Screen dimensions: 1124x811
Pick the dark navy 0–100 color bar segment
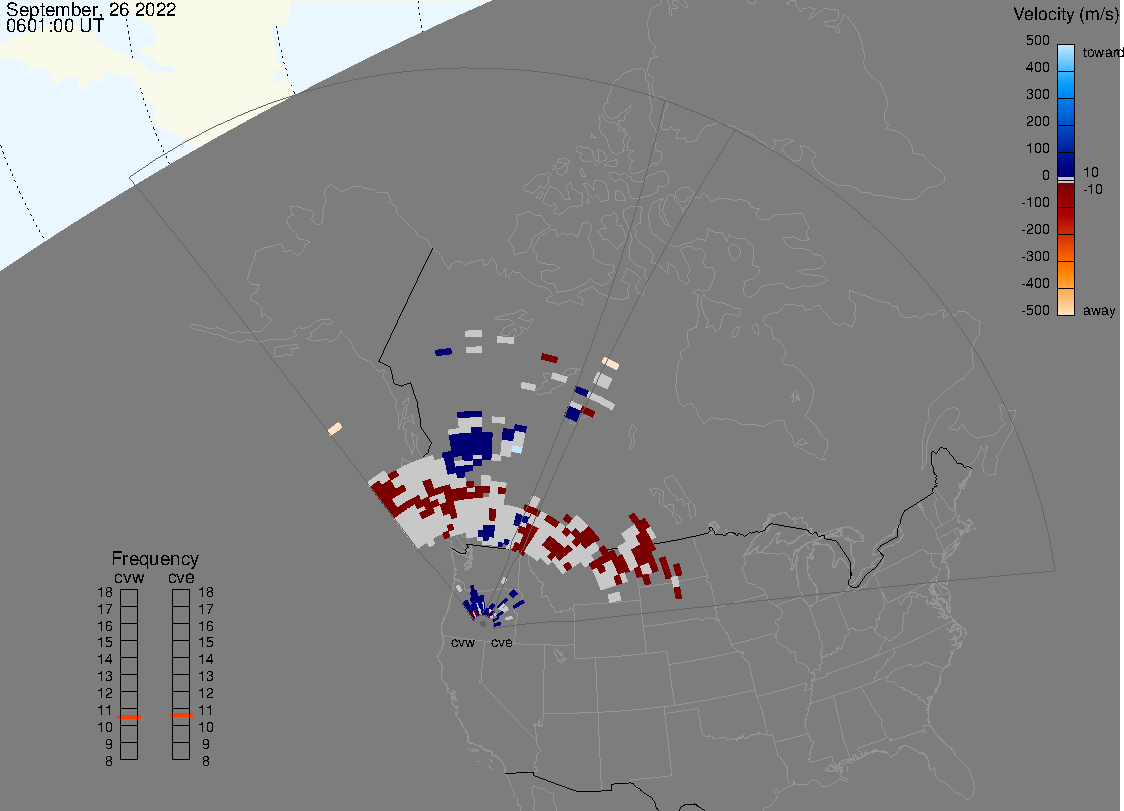coord(1066,164)
